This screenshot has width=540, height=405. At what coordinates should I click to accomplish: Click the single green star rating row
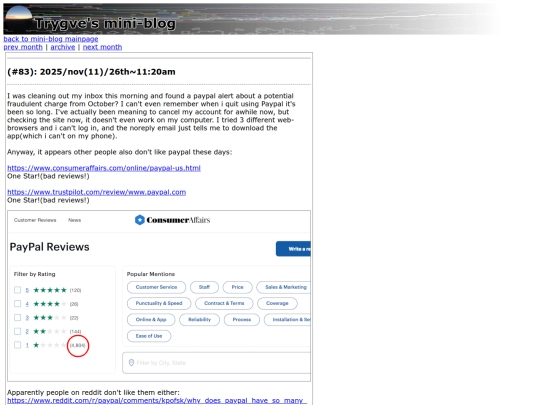coord(50,345)
